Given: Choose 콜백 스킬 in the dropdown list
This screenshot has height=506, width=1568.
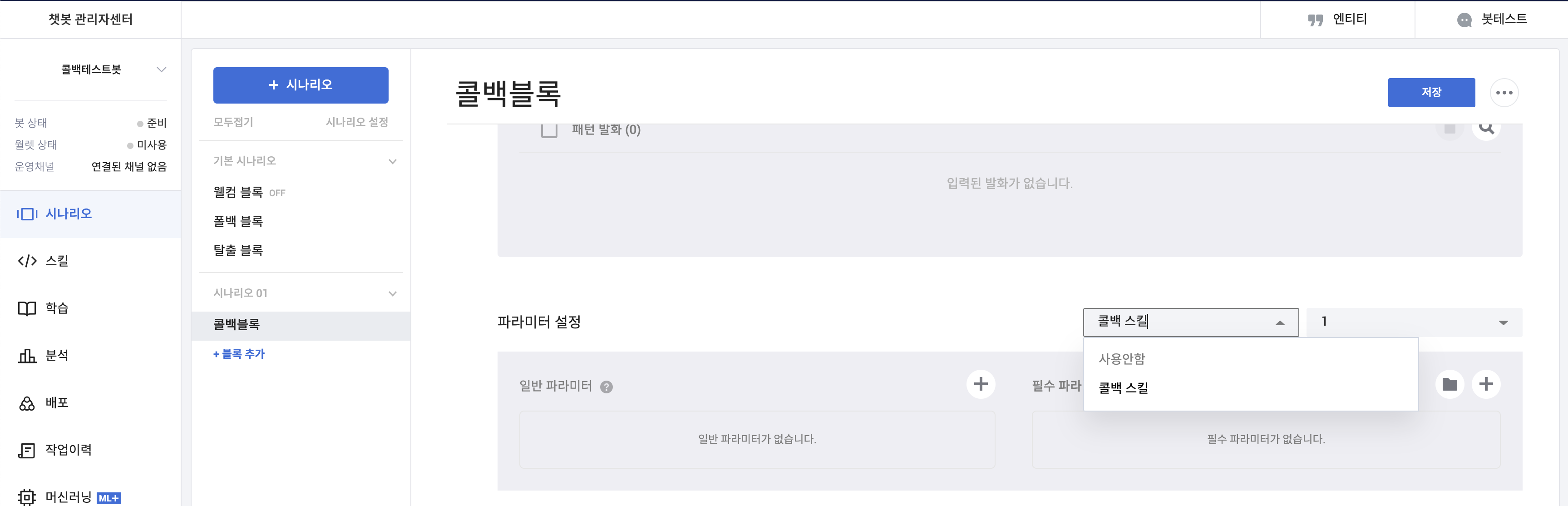Looking at the screenshot, I should (1123, 388).
